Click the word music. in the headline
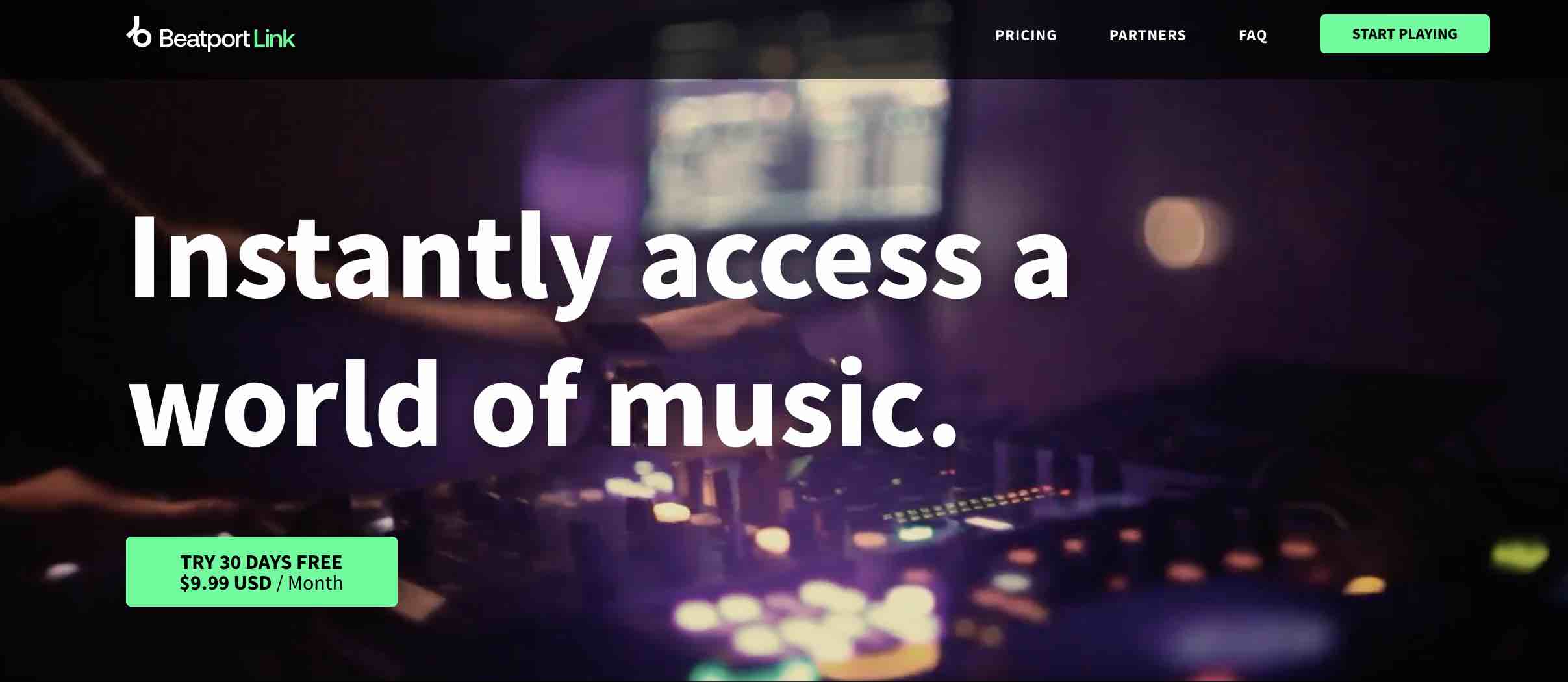Image resolution: width=1568 pixels, height=682 pixels. [x=783, y=403]
